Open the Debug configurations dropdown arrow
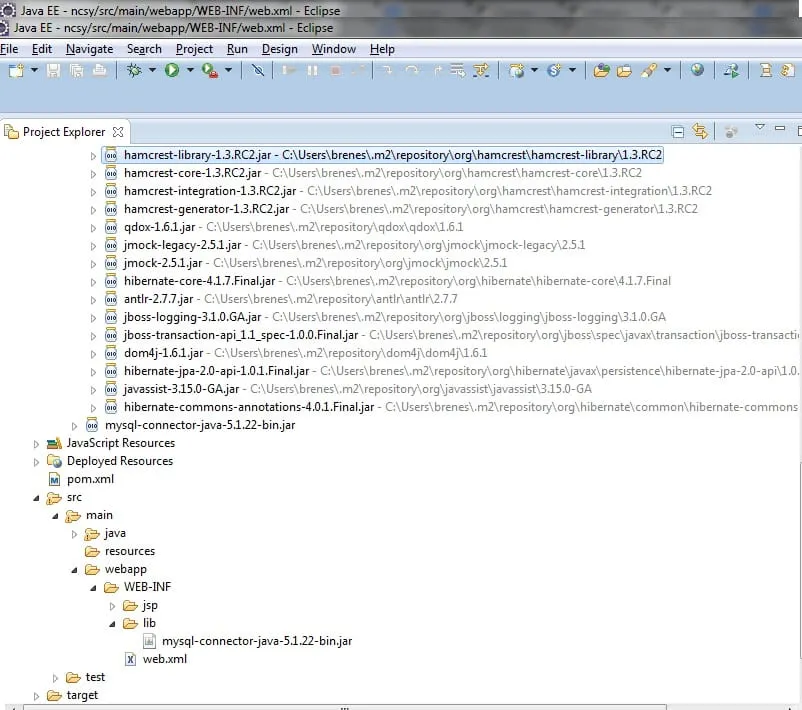Image resolution: width=802 pixels, height=710 pixels. tap(152, 70)
